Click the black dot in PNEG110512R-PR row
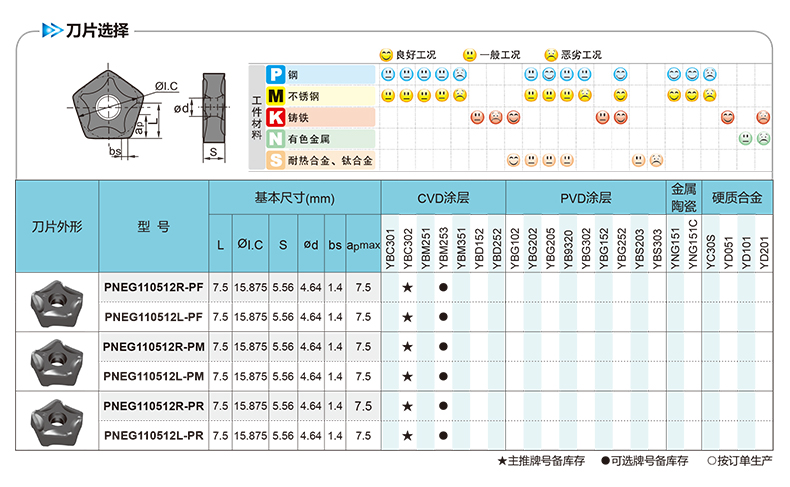The height and width of the screenshot is (487, 790). click(443, 406)
